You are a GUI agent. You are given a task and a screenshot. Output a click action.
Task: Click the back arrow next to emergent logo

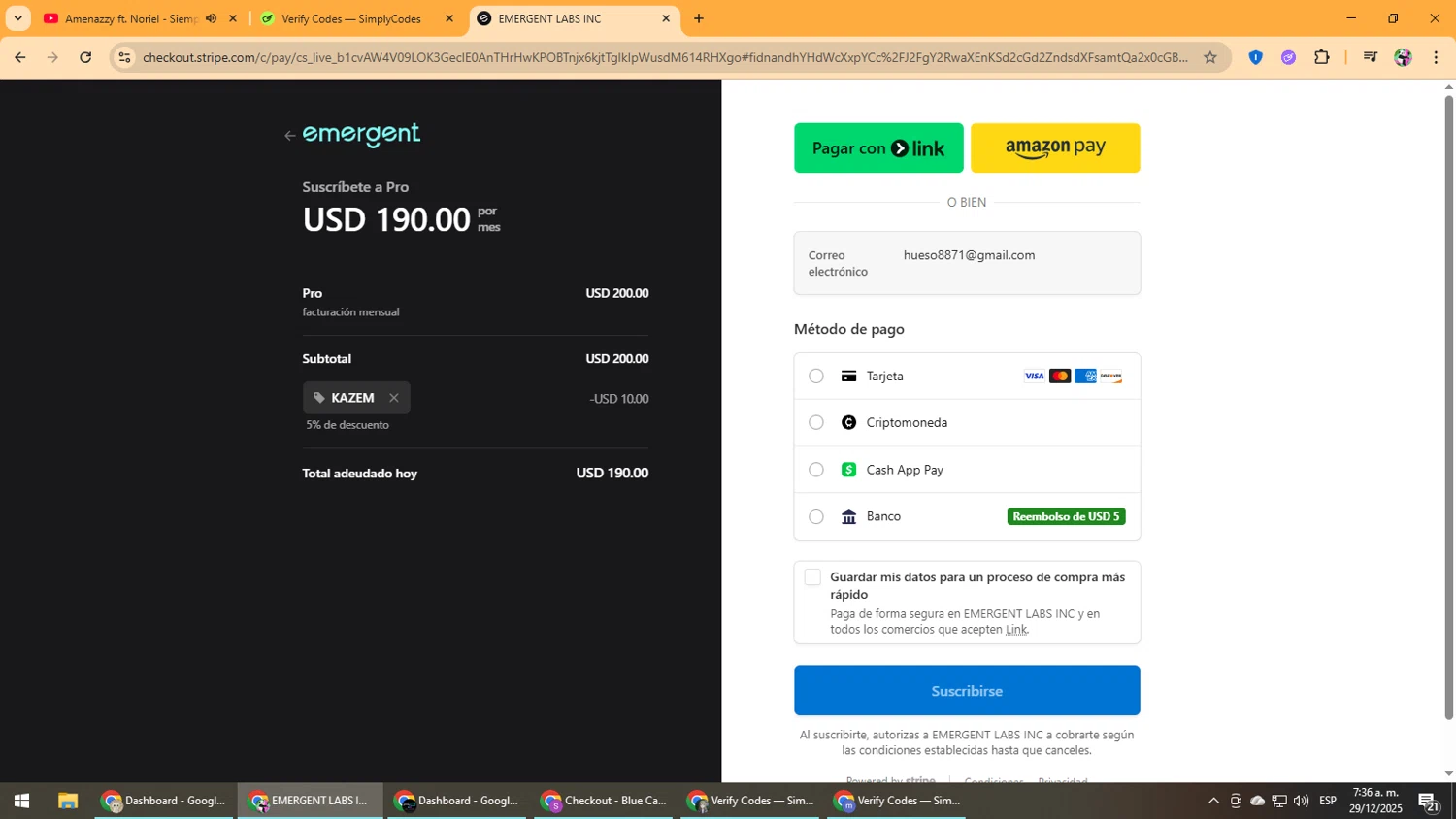289,136
